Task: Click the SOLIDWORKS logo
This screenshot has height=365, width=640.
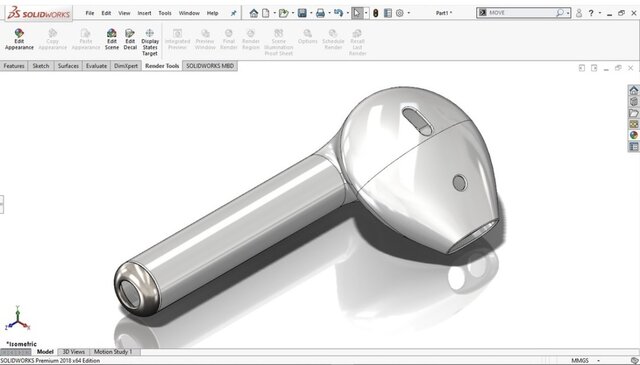Action: pos(39,13)
